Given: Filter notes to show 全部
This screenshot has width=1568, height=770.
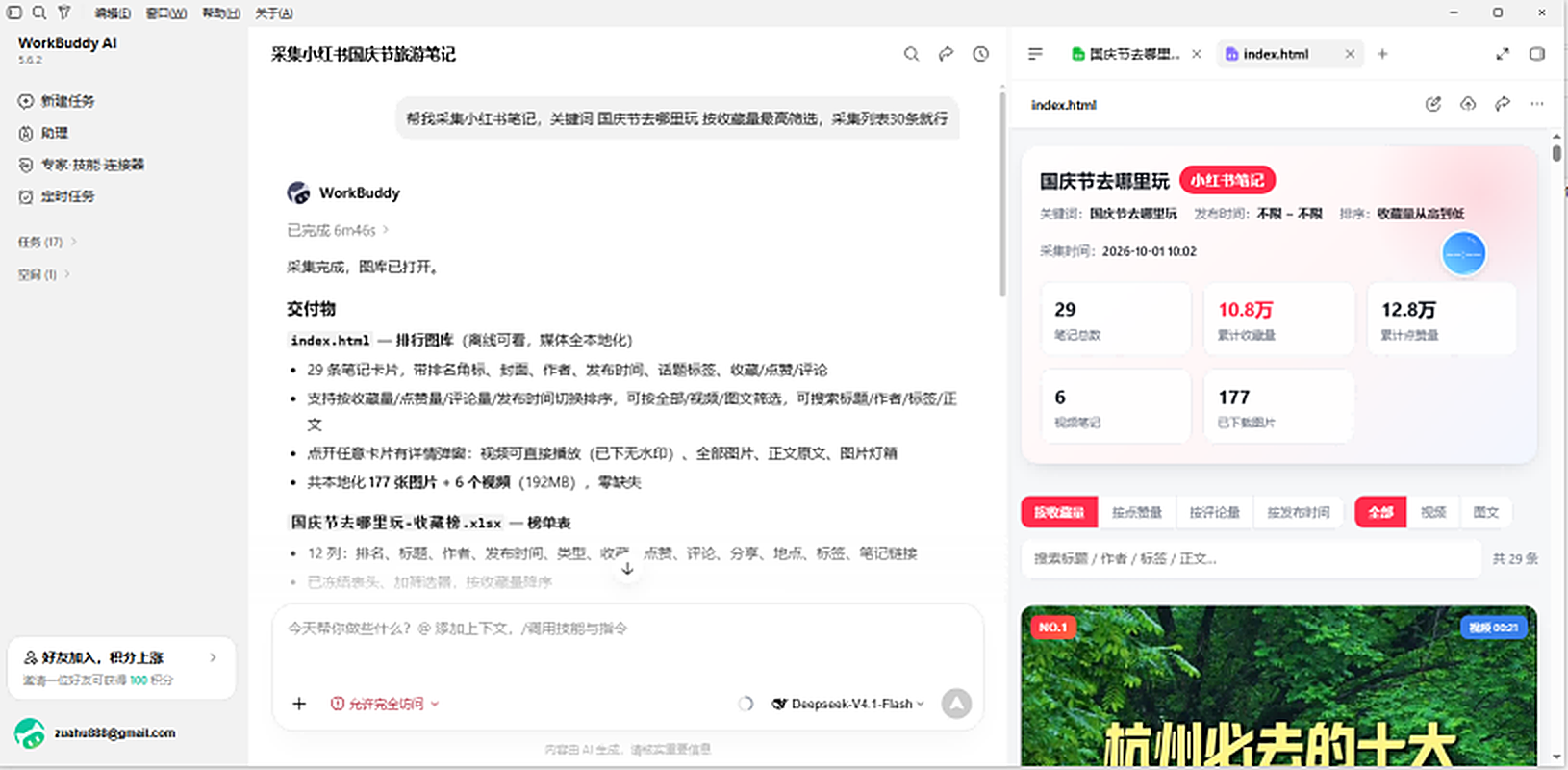Looking at the screenshot, I should 1380,512.
